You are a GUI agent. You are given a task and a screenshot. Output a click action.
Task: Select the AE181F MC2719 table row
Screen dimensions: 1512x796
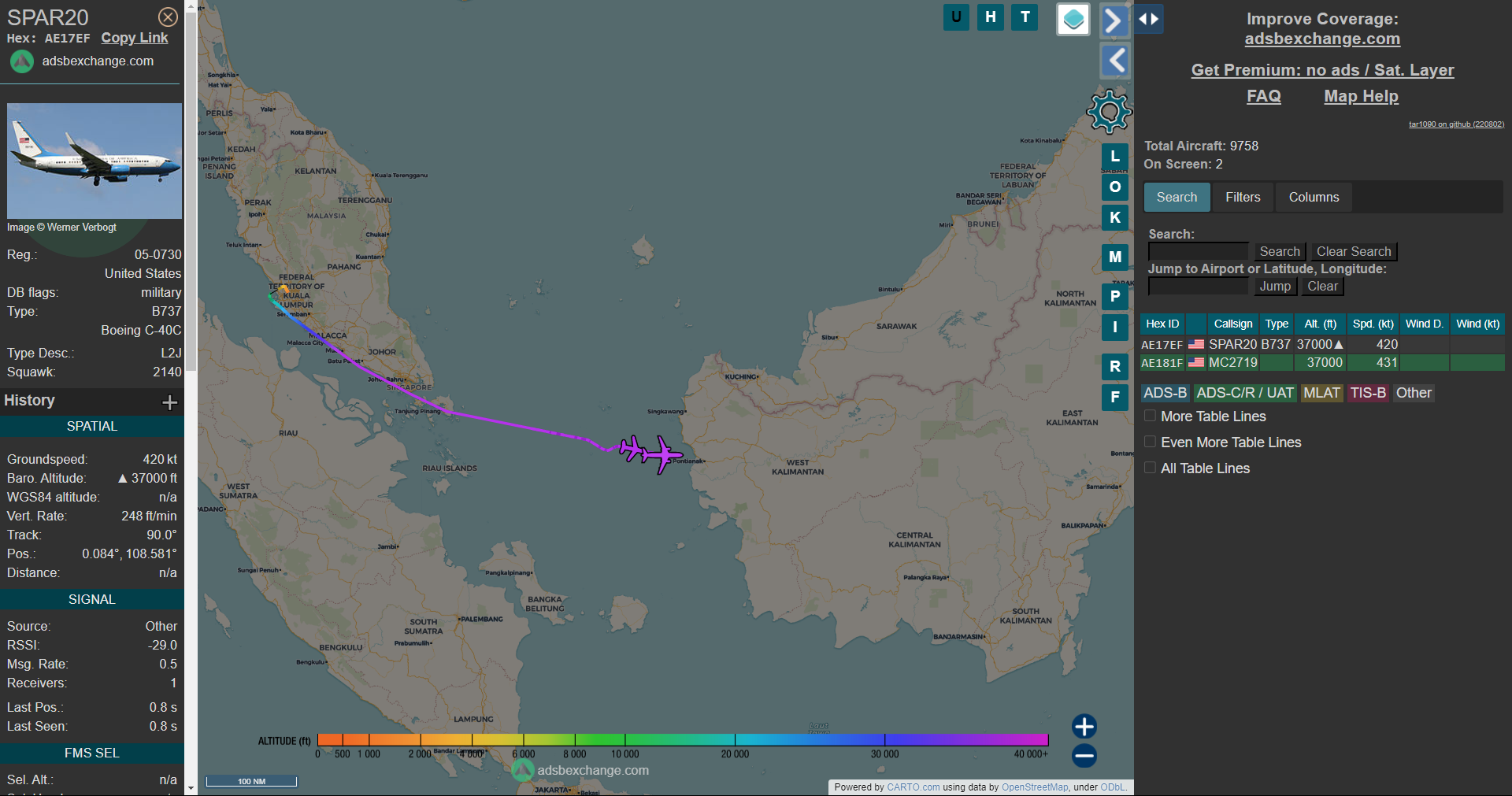pos(1322,362)
